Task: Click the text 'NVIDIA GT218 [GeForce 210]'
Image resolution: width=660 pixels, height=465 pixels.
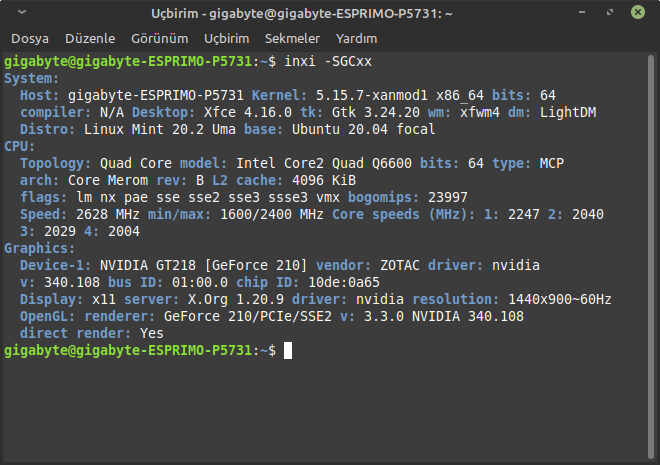Action: (x=204, y=265)
